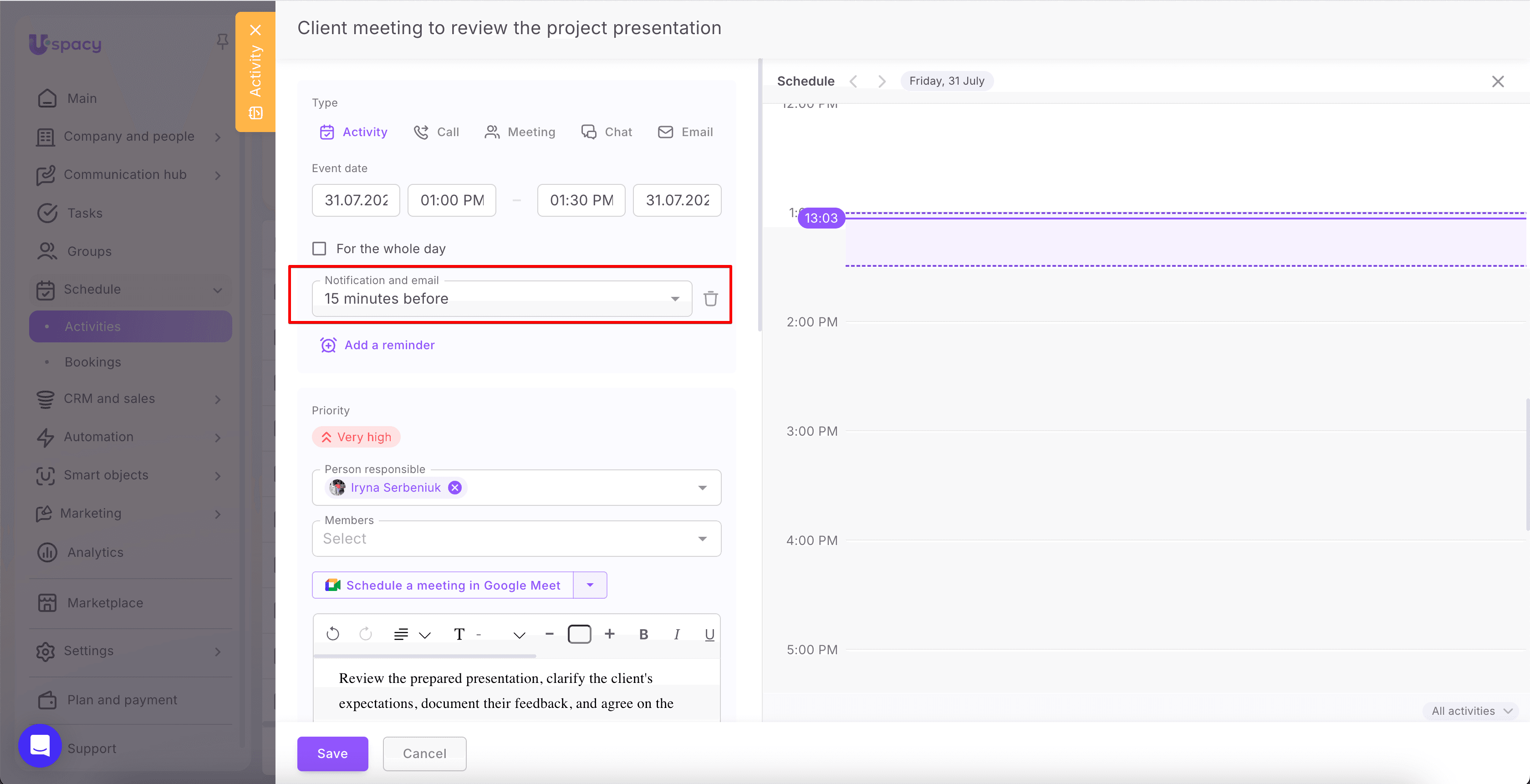Cancel editing the activity
Viewport: 1530px width, 784px height.
(425, 753)
